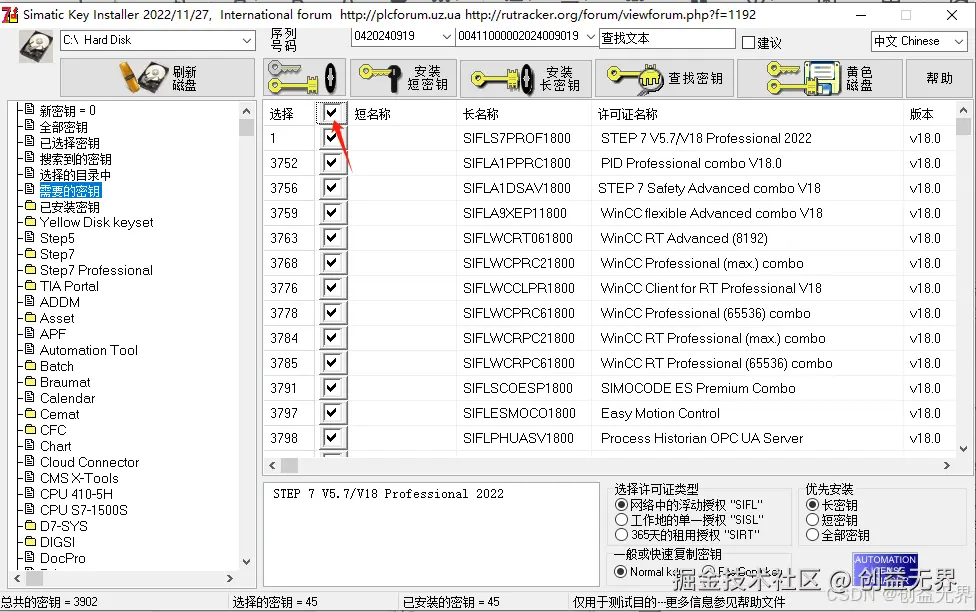Viewport: 976px width, 612px height.
Task: Select the Normal key radio option
Action: (620, 572)
